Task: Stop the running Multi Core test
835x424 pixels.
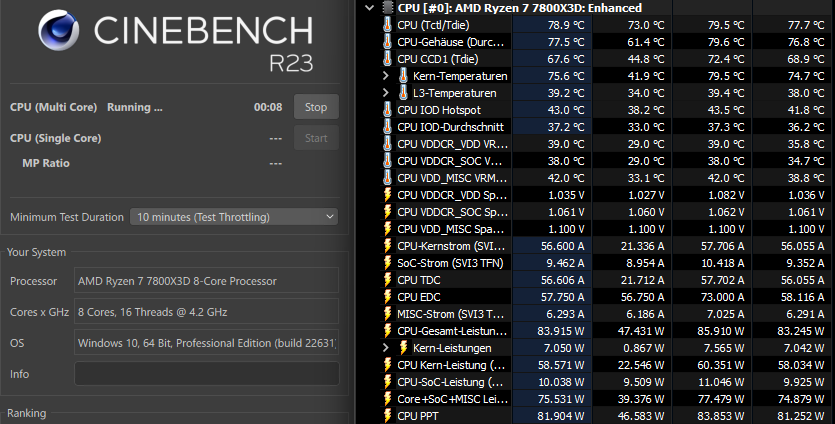Action: [316, 107]
